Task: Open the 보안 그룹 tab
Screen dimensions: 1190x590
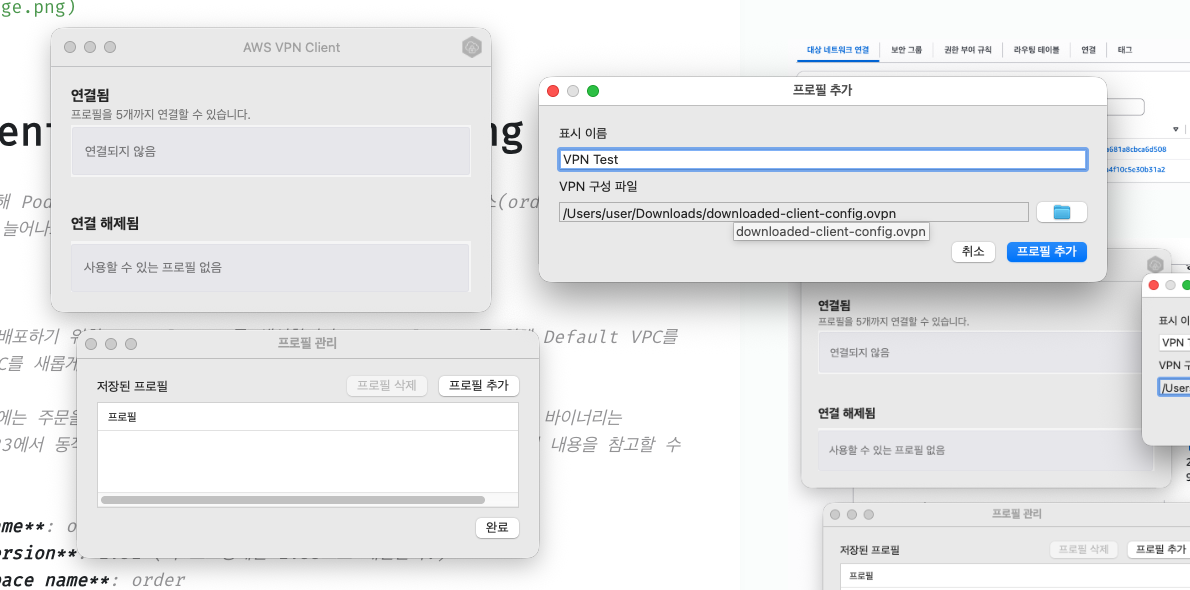Action: 906,50
